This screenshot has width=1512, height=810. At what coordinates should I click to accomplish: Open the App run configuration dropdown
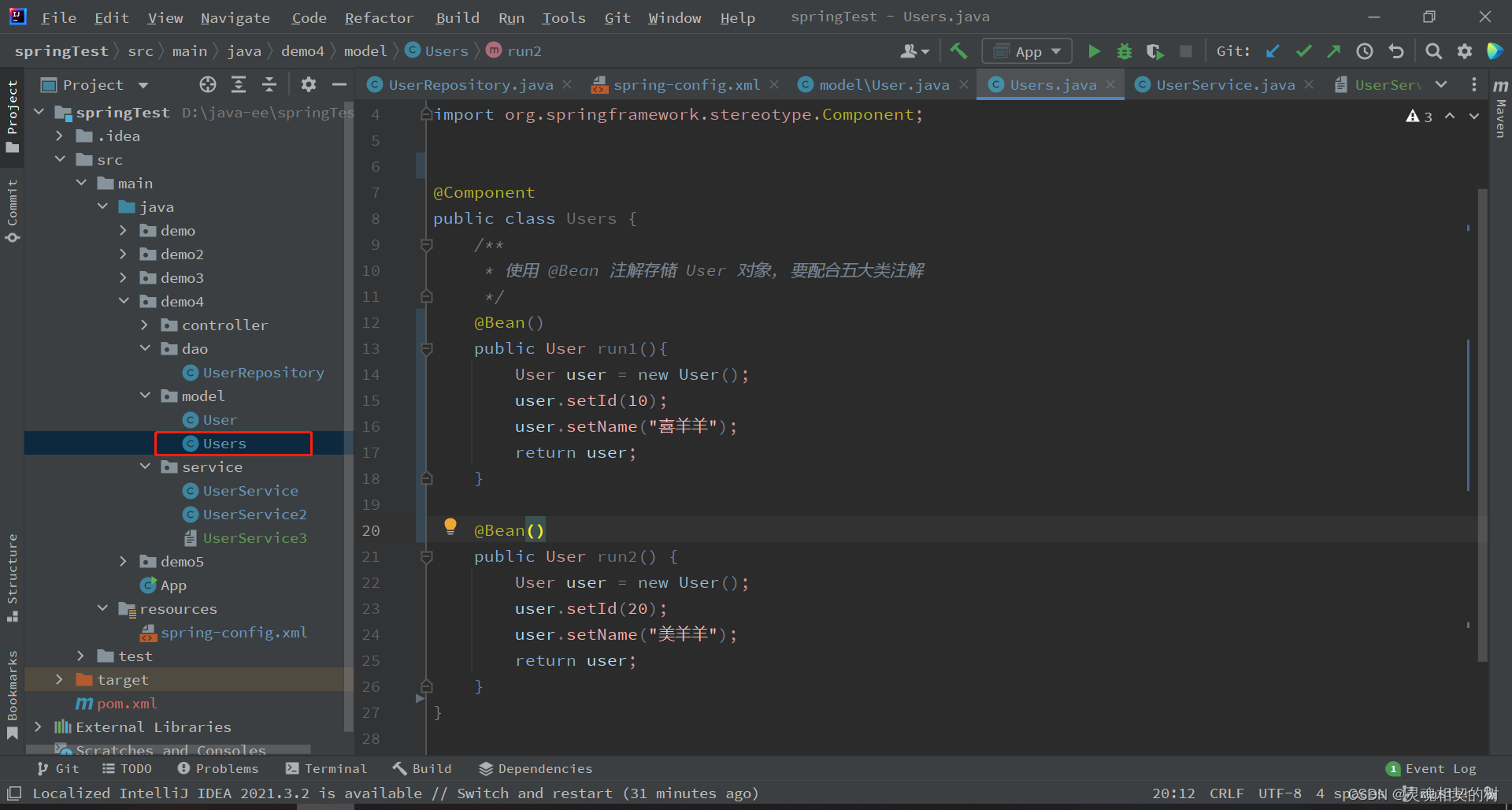(1027, 51)
